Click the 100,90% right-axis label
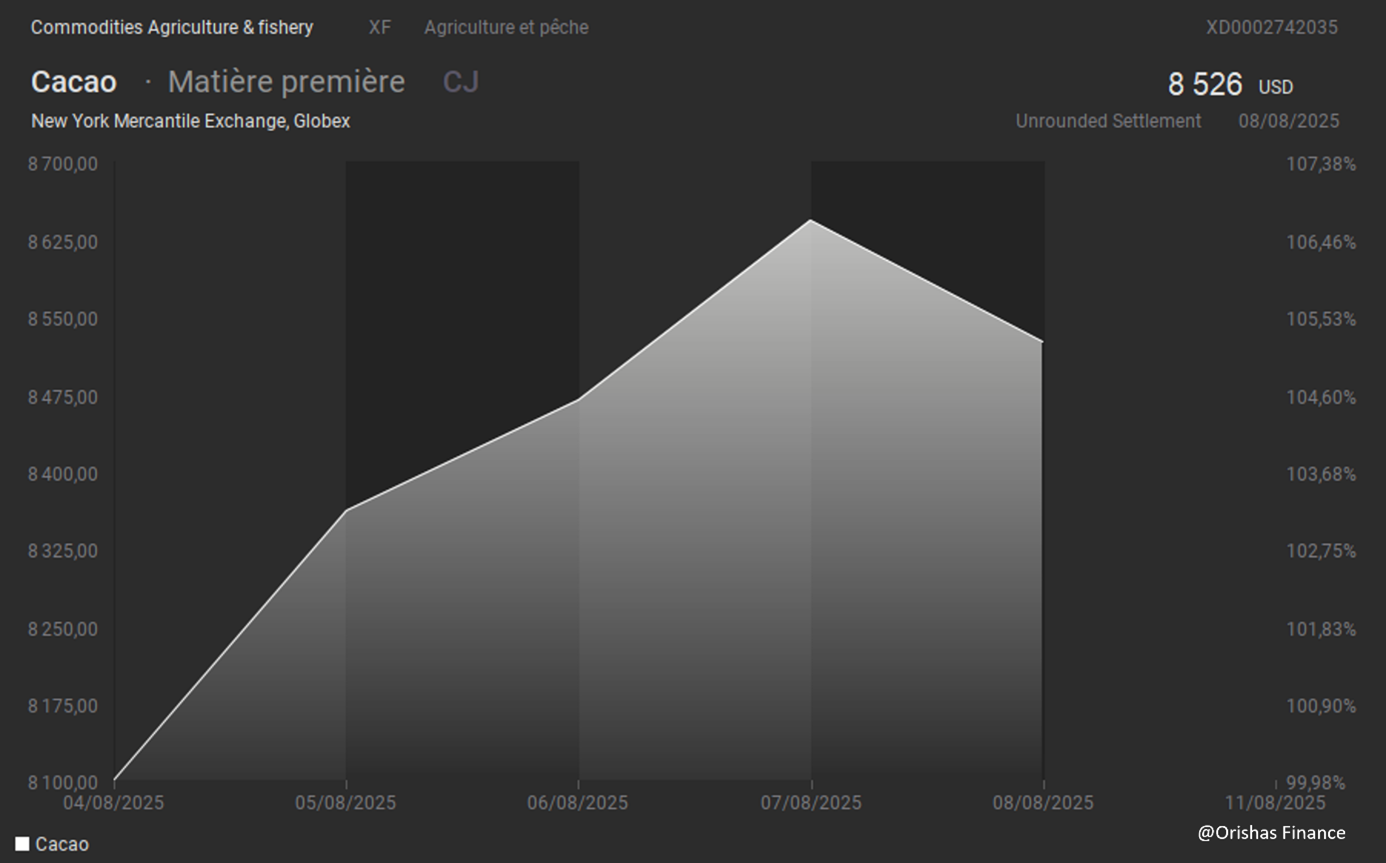1386x863 pixels. click(1321, 706)
